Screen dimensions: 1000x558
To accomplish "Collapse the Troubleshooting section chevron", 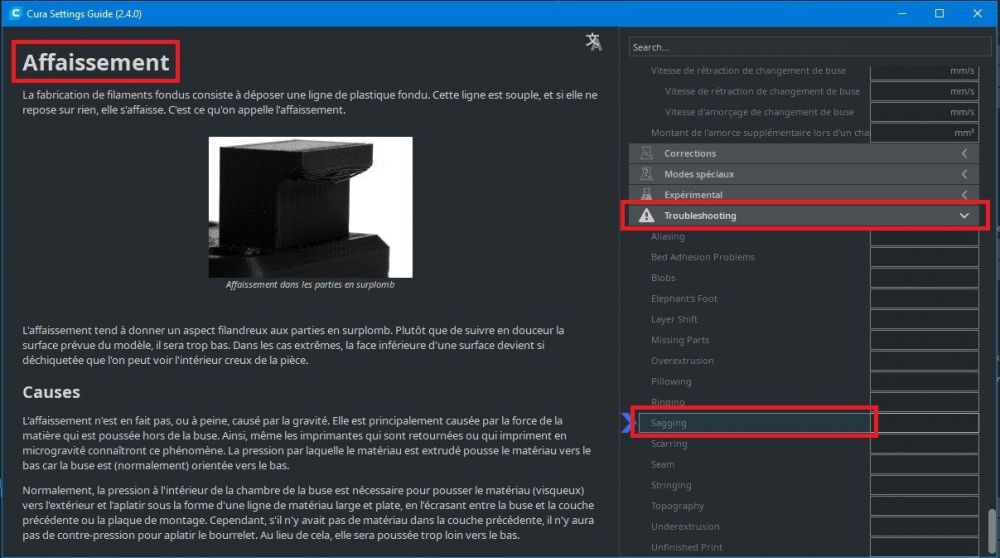I will coord(964,216).
